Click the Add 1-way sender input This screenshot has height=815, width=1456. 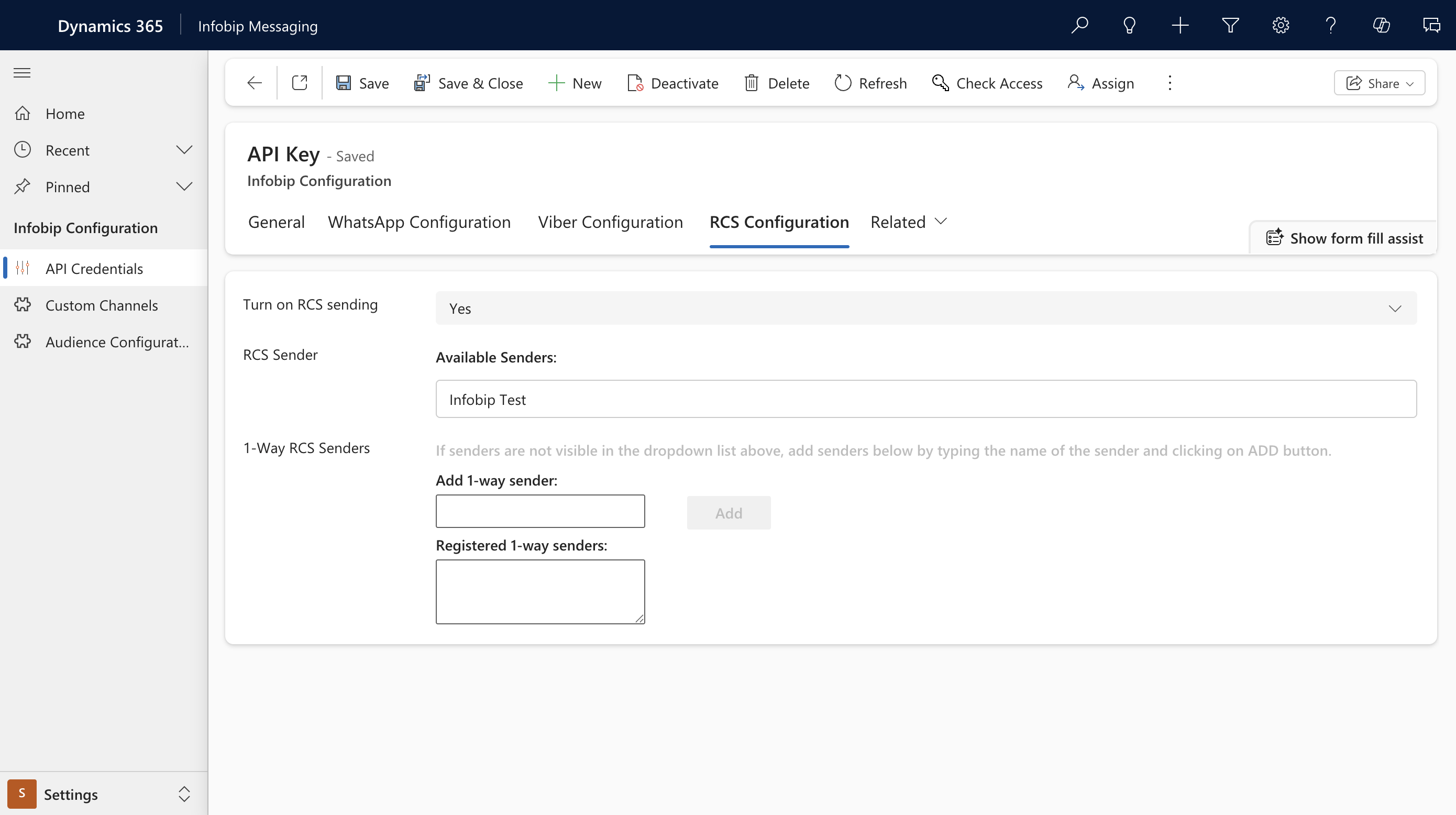[540, 511]
